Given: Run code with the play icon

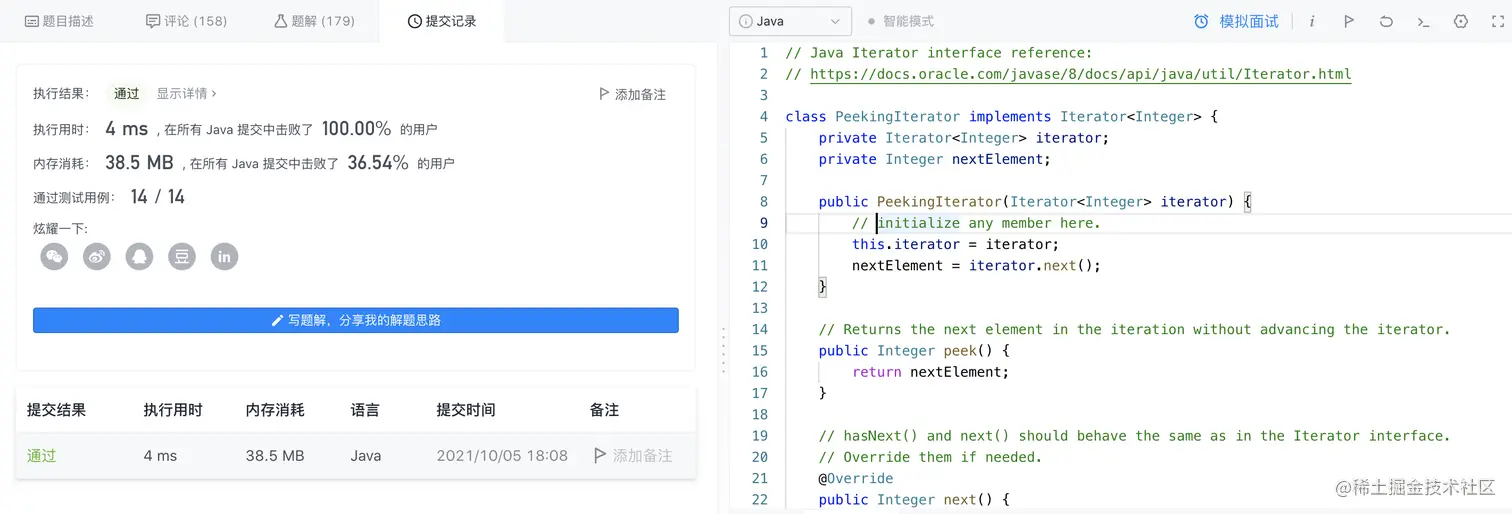Looking at the screenshot, I should coord(1348,21).
